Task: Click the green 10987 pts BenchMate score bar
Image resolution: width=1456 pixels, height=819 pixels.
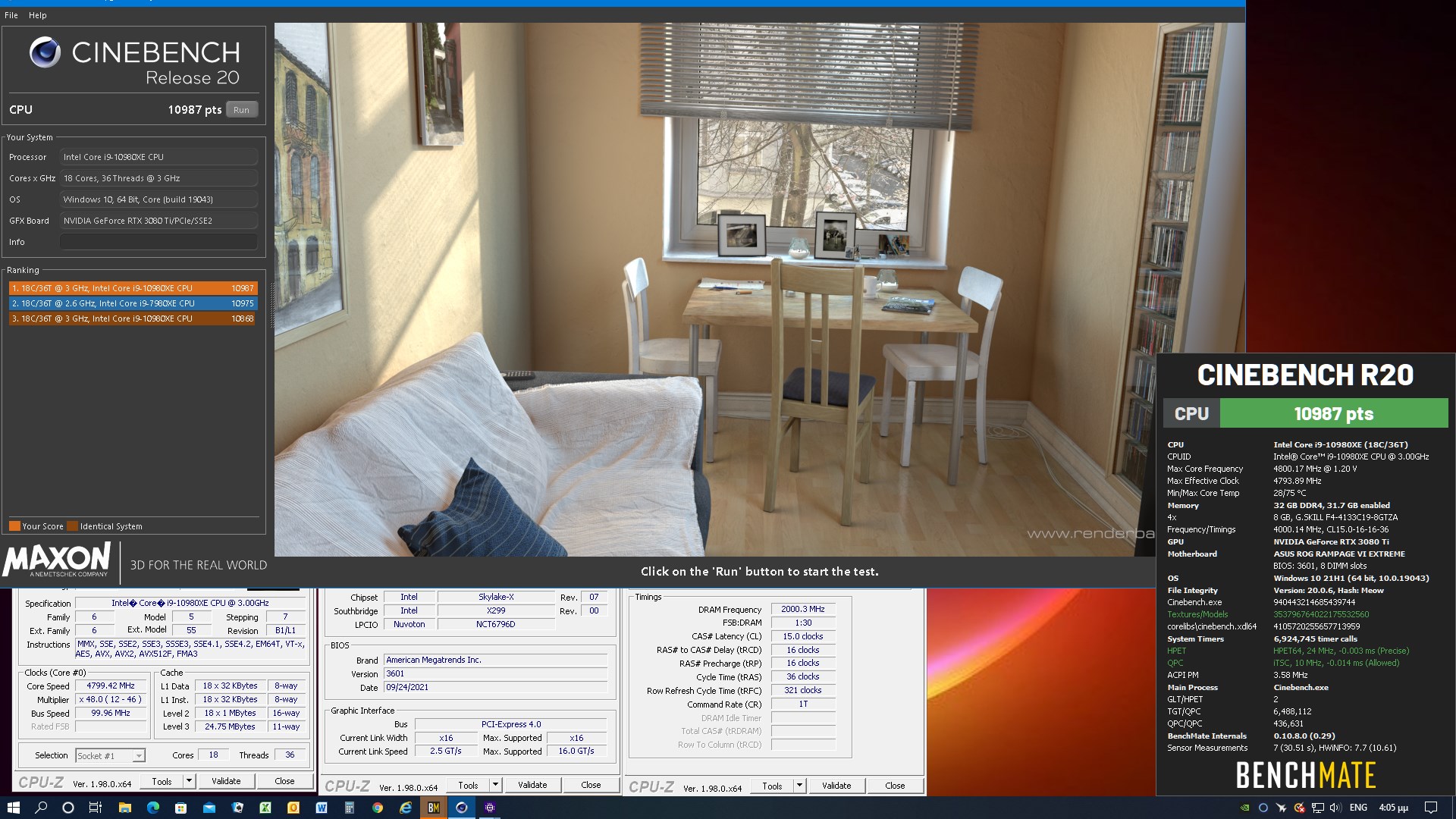Action: coord(1333,414)
